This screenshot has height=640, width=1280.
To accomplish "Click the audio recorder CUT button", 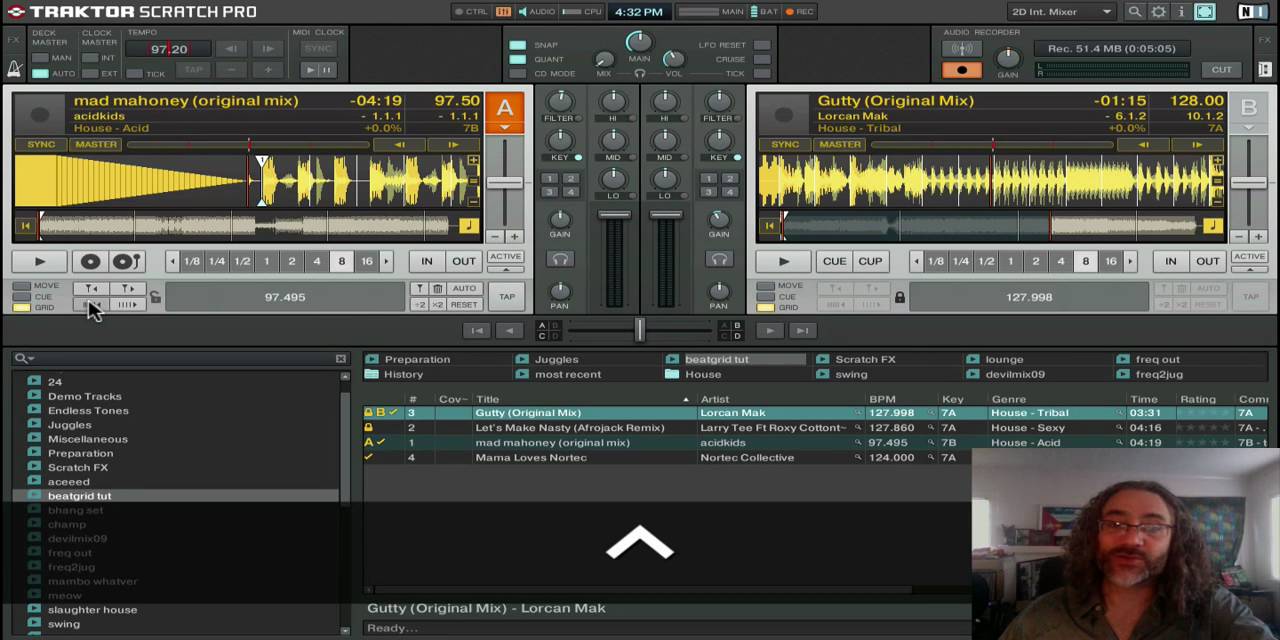I will click(1222, 70).
